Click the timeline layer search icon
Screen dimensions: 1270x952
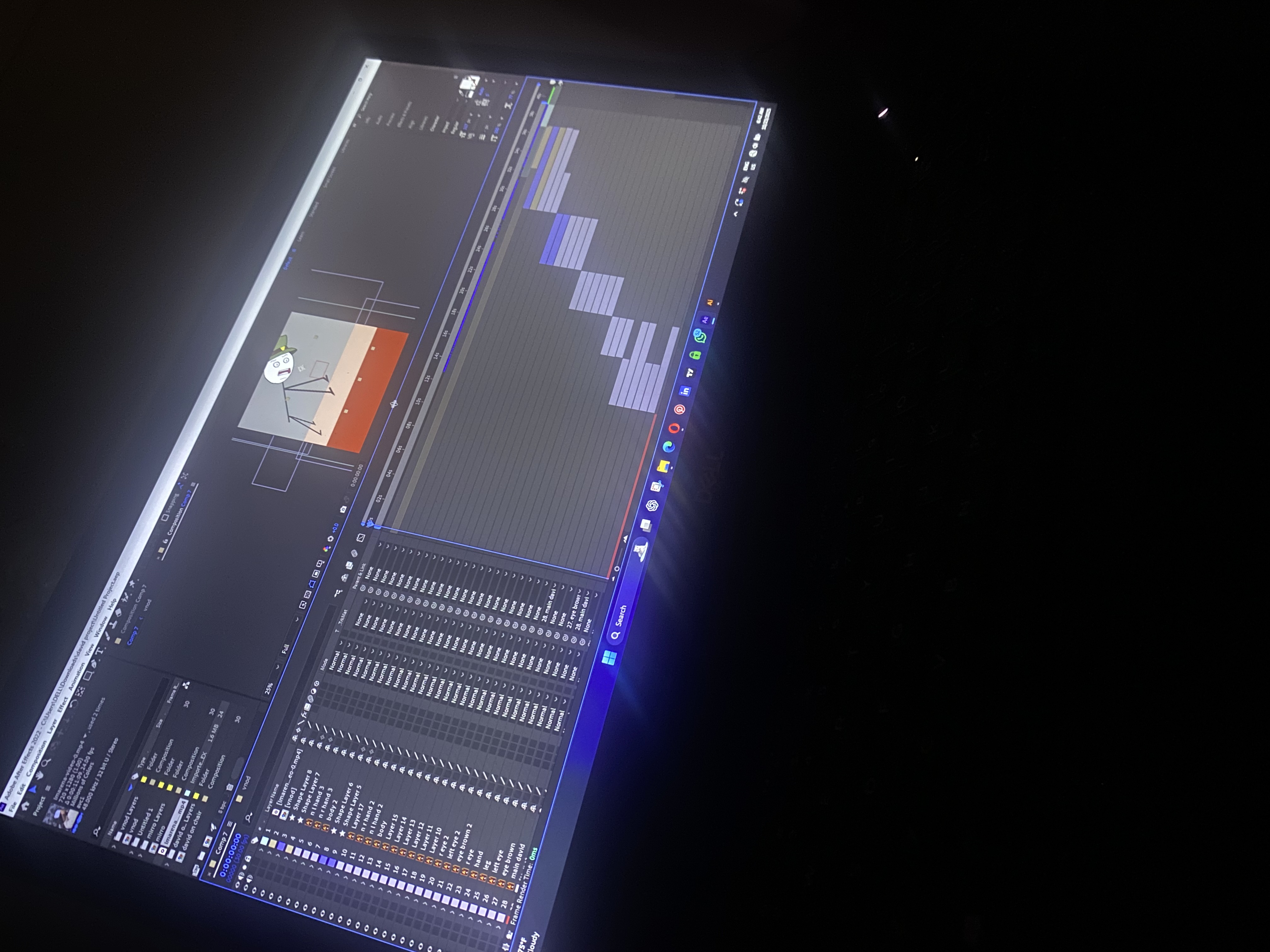click(x=249, y=817)
